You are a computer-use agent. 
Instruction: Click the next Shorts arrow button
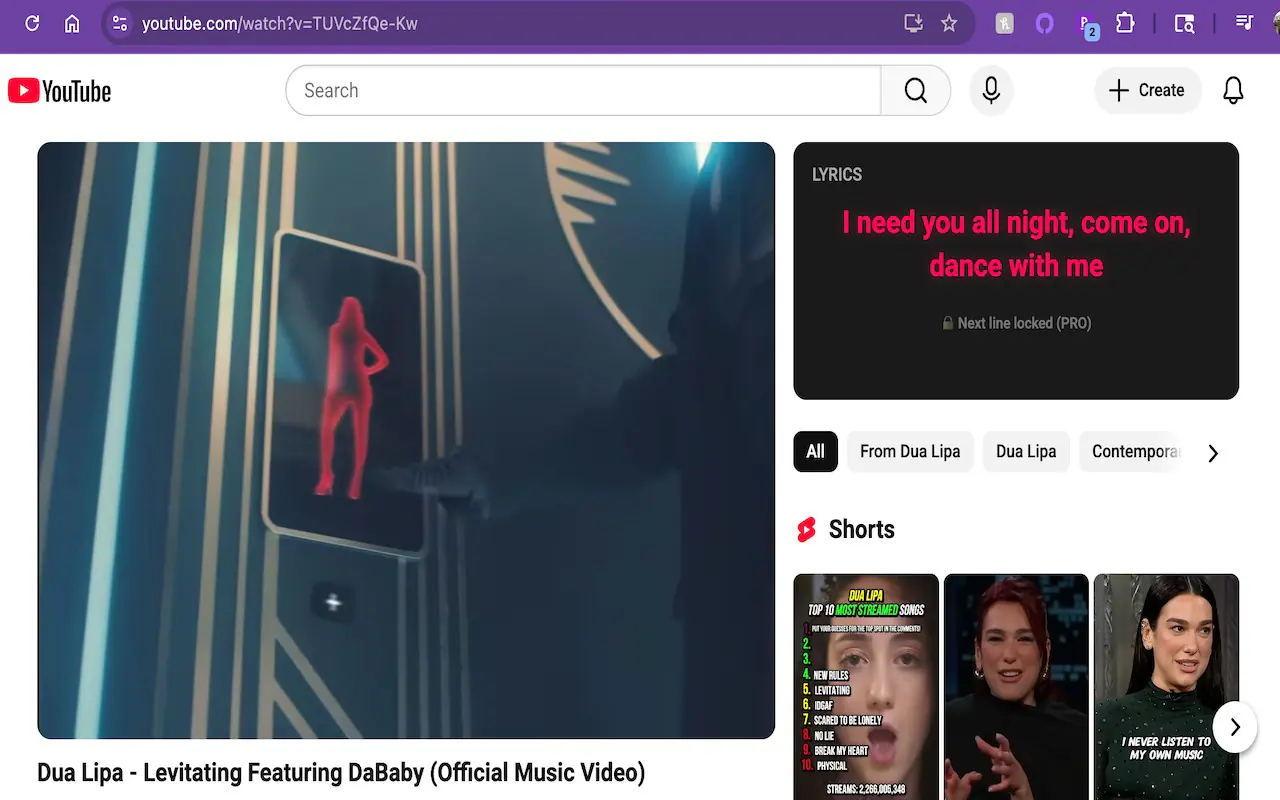tap(1235, 727)
